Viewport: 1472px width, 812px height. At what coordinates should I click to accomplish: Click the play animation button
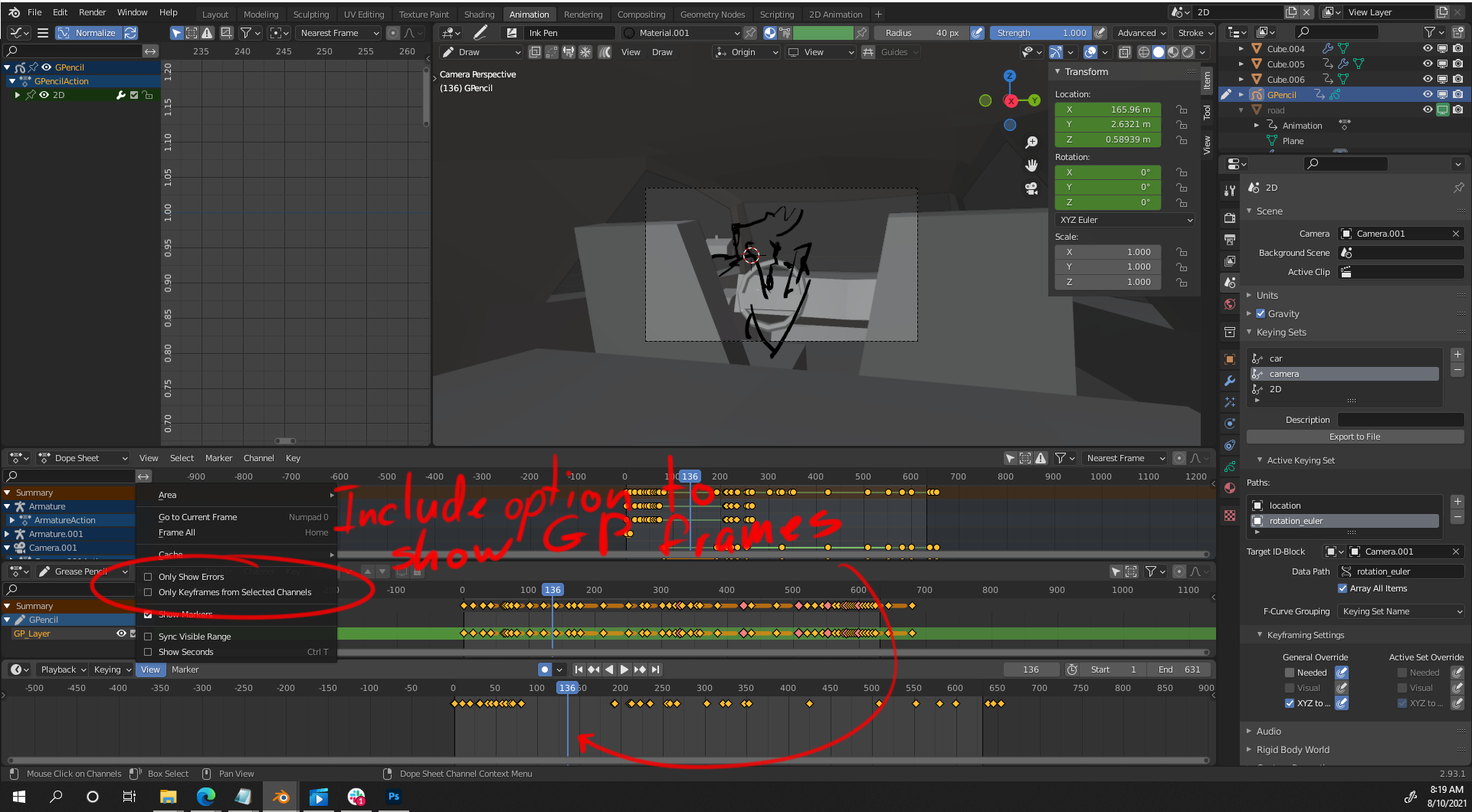click(625, 670)
